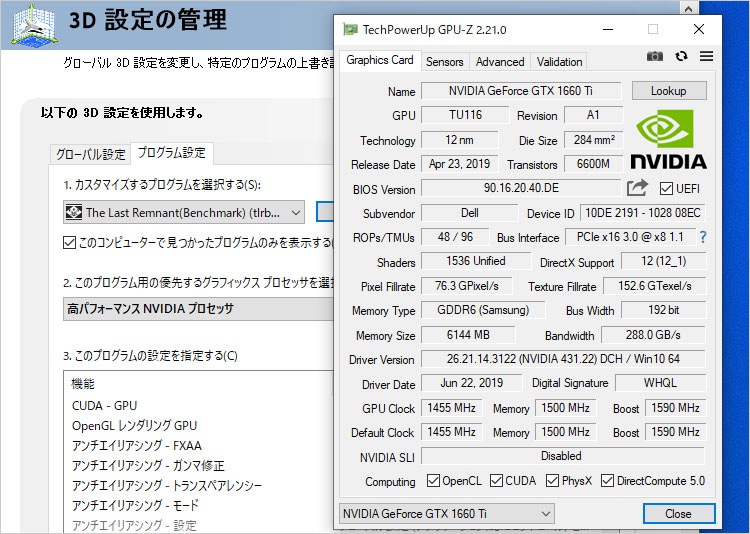The width and height of the screenshot is (750, 534).
Task: Click the Driver Version field
Action: 563,359
